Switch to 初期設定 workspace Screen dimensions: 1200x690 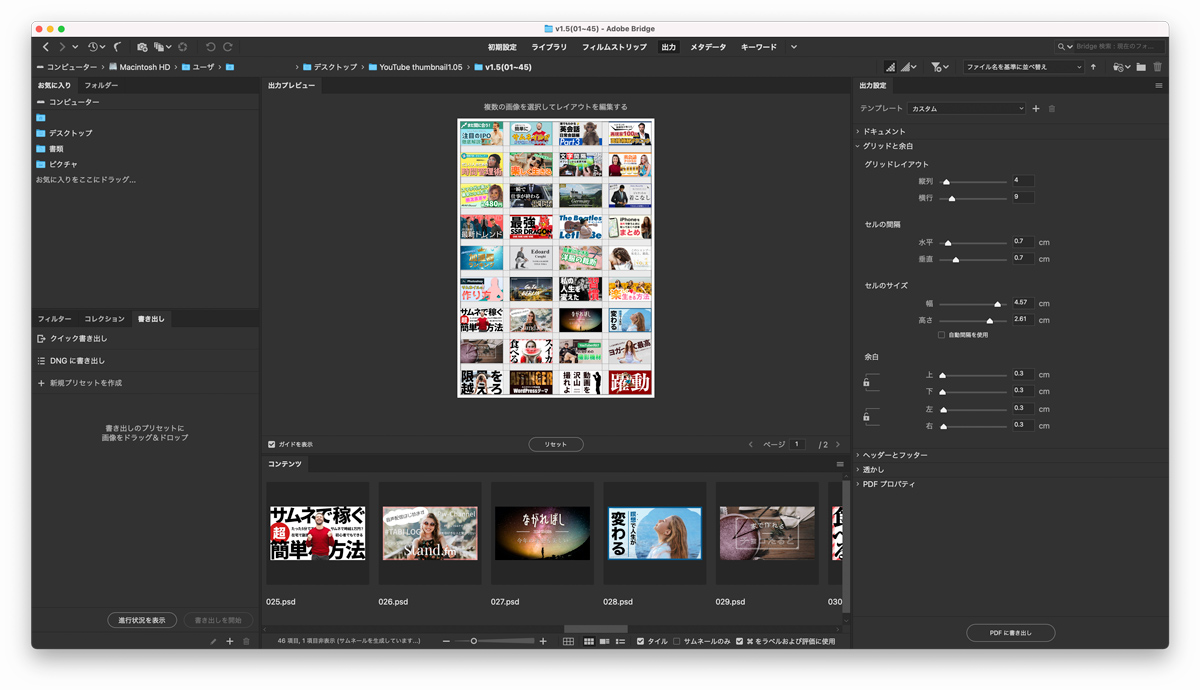tap(502, 47)
